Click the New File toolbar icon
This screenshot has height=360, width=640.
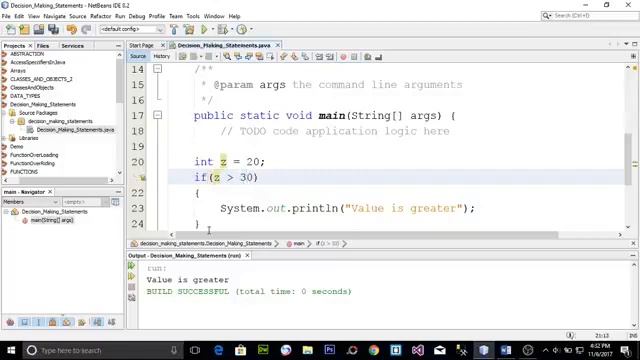tap(11, 29)
